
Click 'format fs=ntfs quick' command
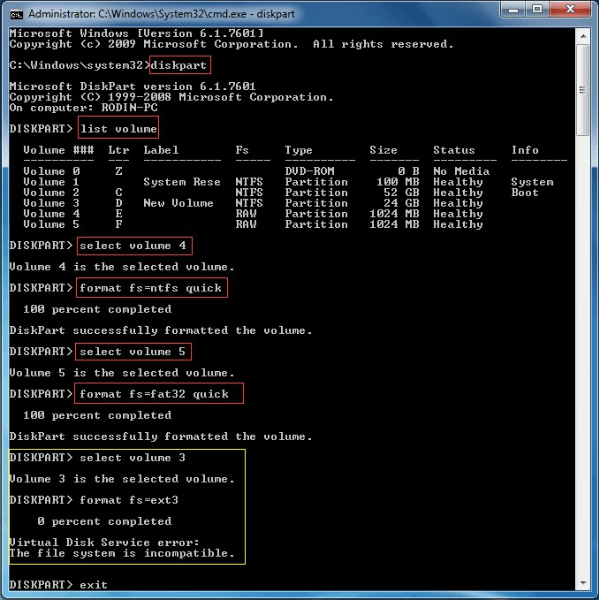[x=151, y=288]
